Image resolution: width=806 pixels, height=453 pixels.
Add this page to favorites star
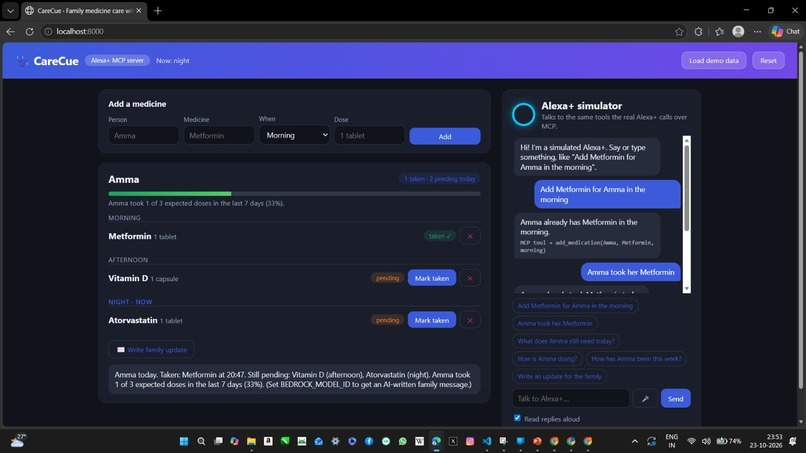(679, 31)
